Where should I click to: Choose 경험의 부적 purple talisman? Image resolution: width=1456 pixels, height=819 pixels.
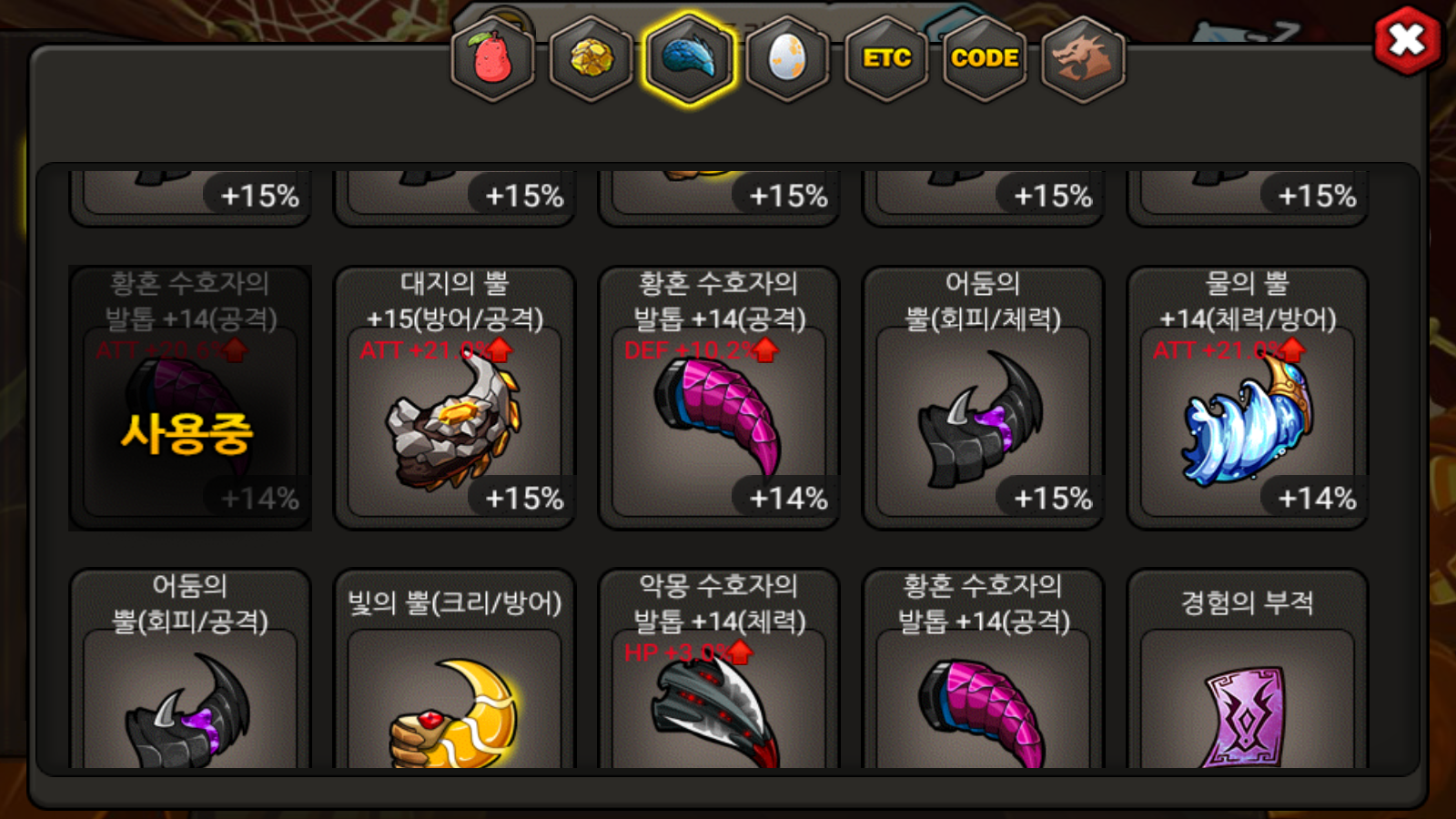(1248, 669)
